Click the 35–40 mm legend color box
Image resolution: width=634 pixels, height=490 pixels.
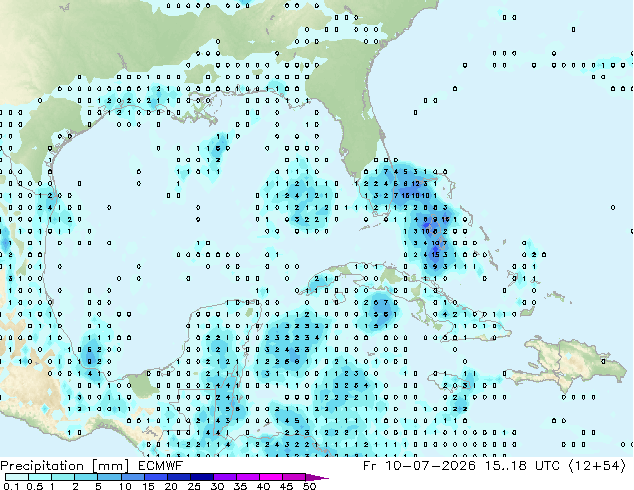[x=247, y=477]
